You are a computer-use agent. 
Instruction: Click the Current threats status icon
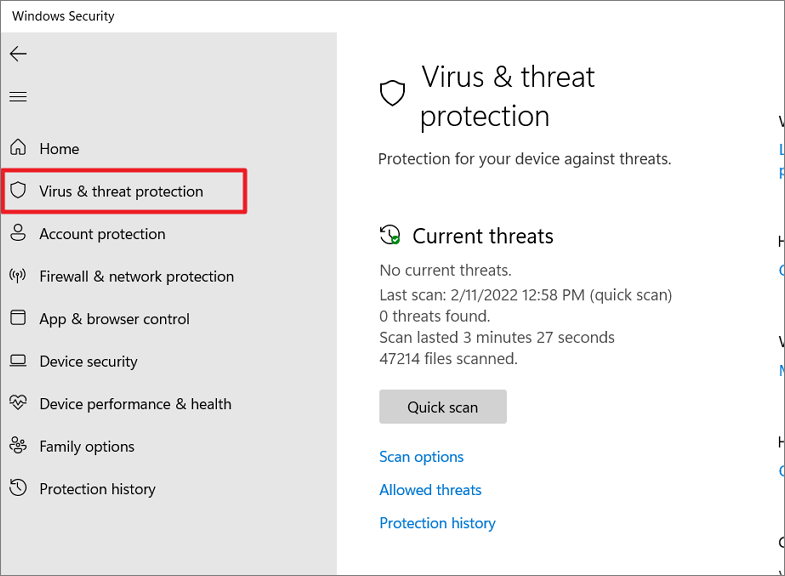(x=390, y=235)
